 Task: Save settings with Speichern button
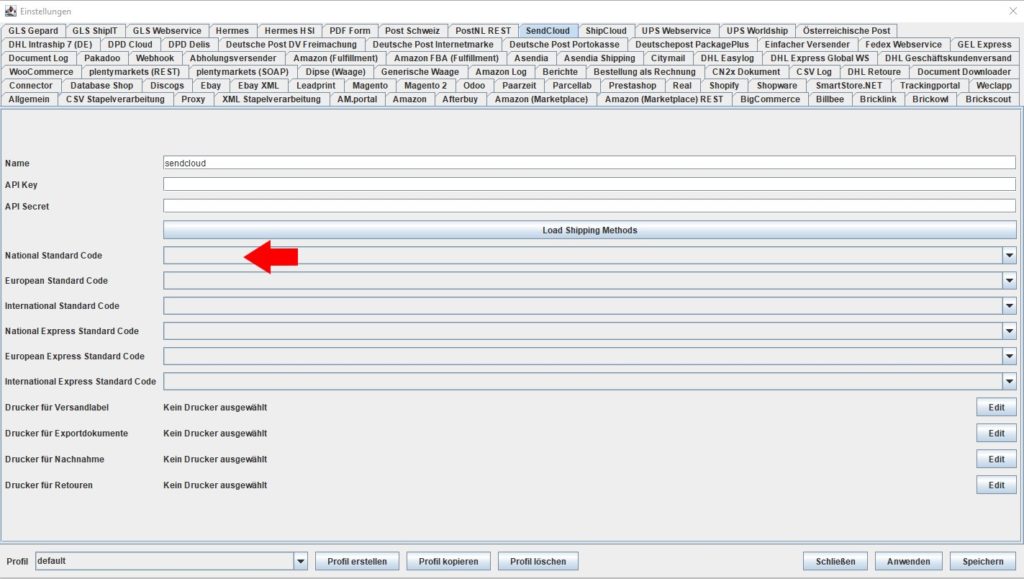(x=983, y=561)
